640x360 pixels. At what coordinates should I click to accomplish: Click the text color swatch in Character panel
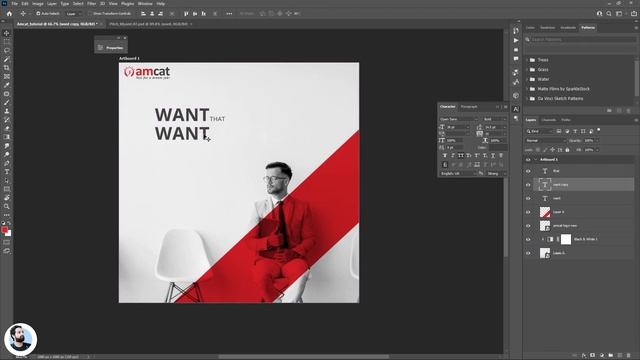[498, 147]
